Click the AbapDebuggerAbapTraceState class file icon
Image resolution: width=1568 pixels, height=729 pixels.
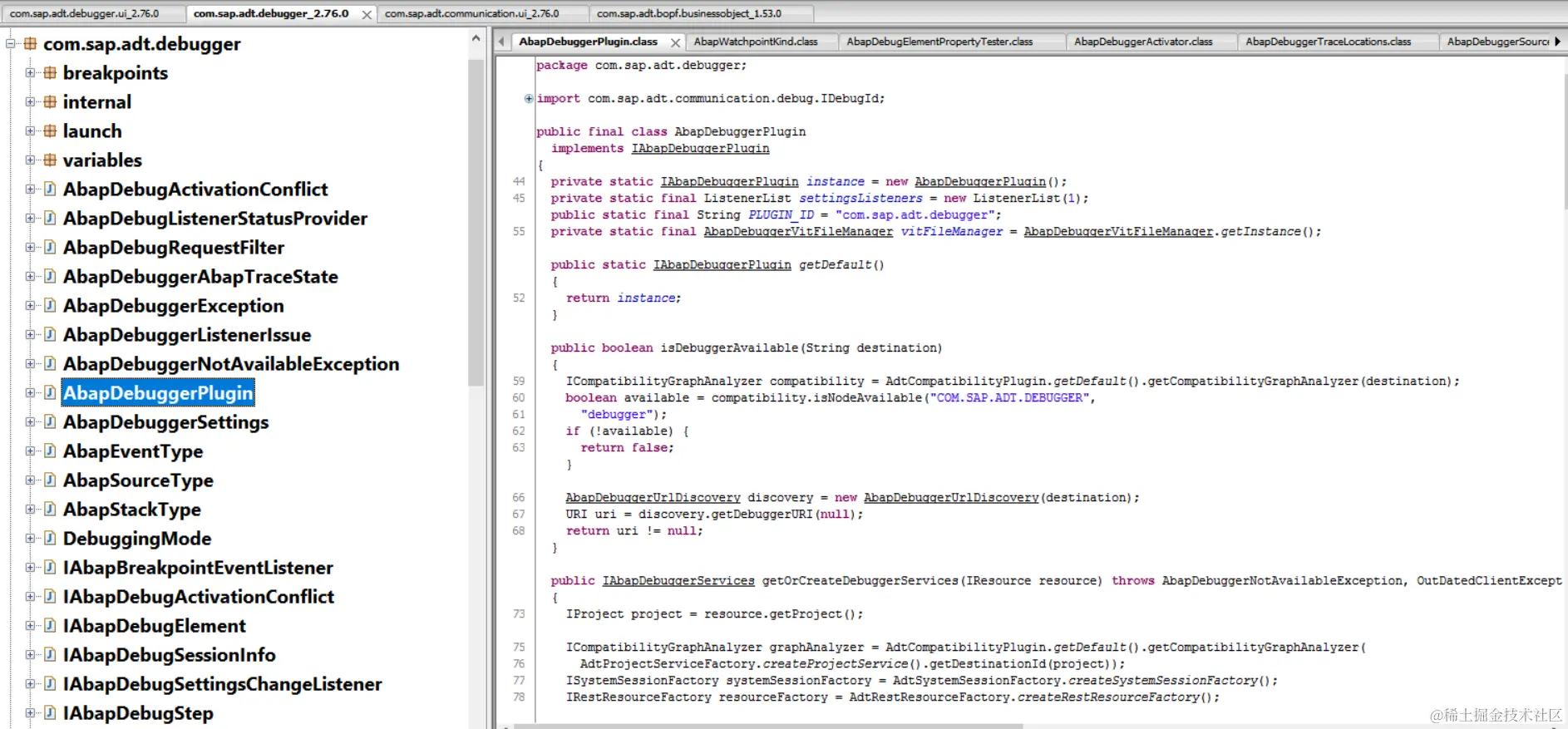(50, 277)
